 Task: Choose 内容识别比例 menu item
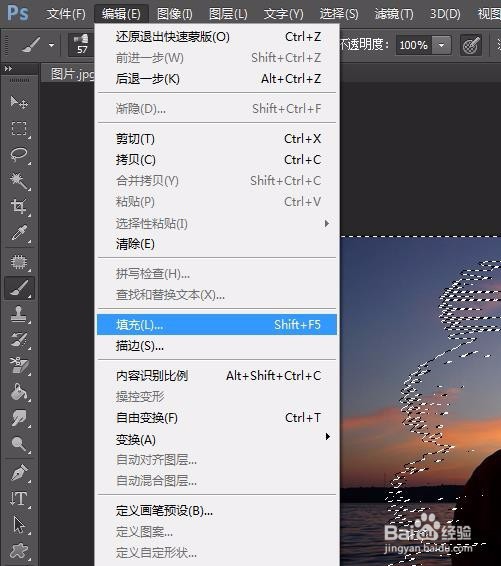click(217, 376)
